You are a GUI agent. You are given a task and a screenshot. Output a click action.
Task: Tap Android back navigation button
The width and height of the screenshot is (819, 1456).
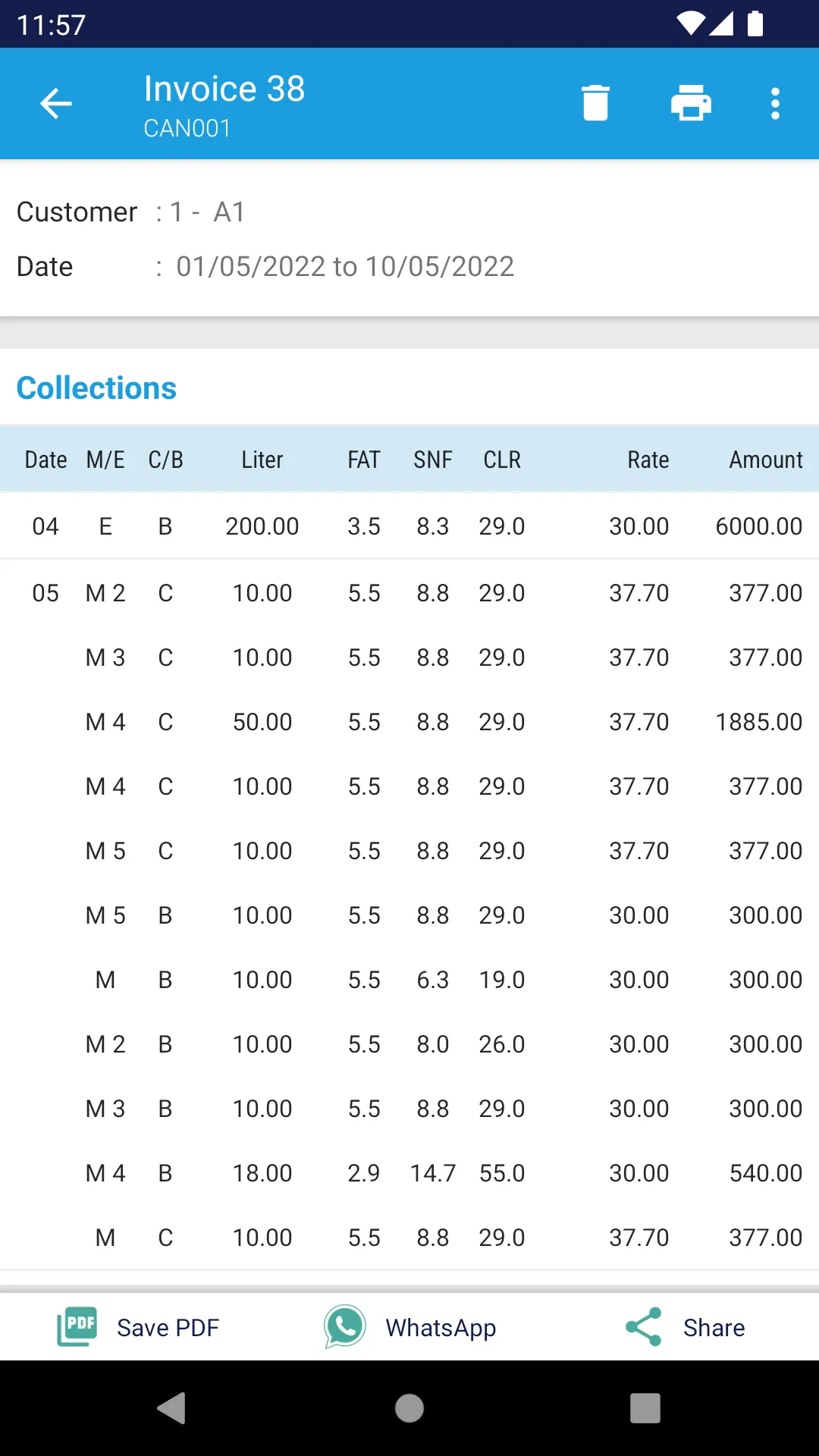click(x=172, y=1408)
